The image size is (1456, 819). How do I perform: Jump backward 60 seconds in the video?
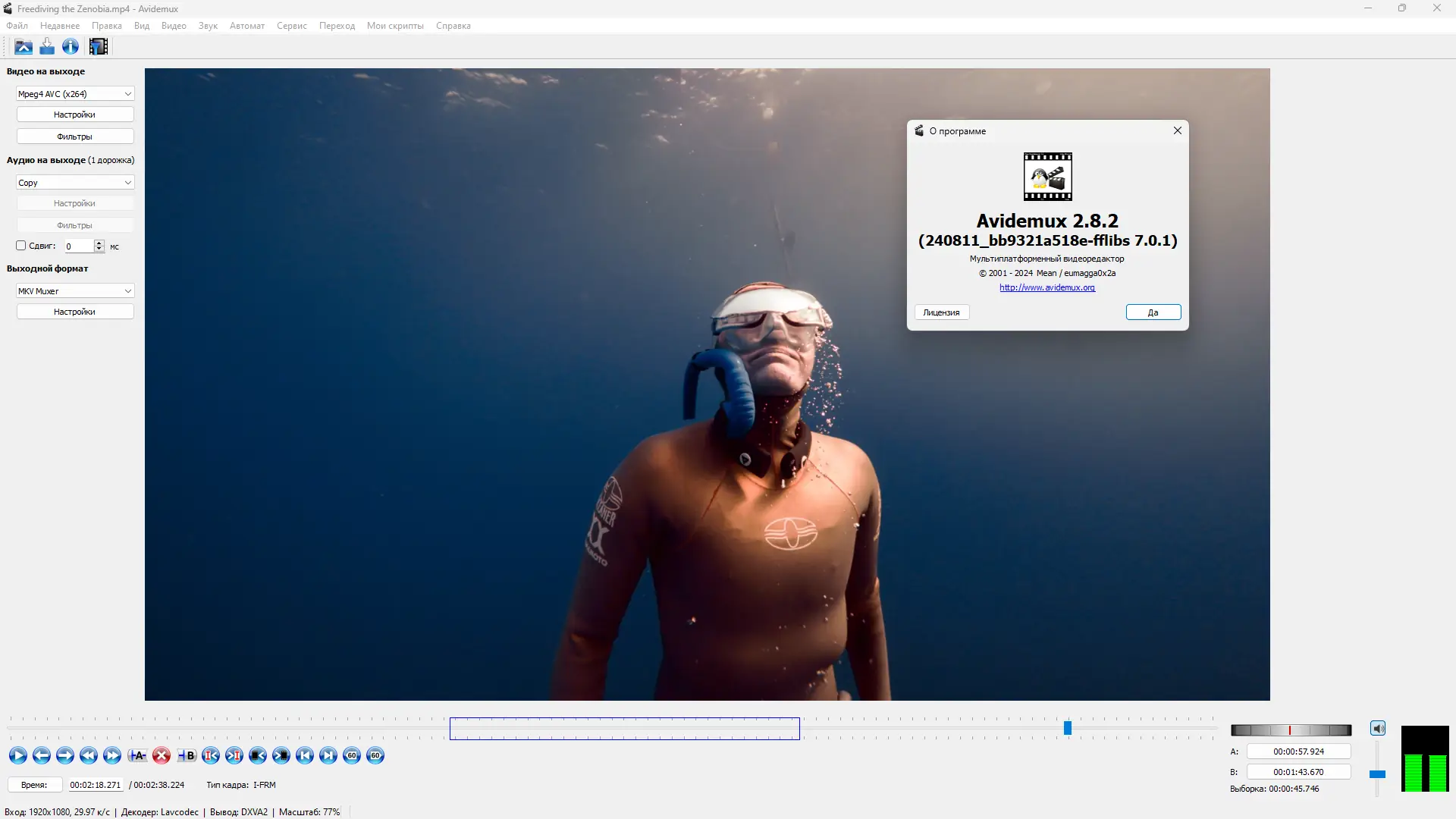click(x=351, y=755)
